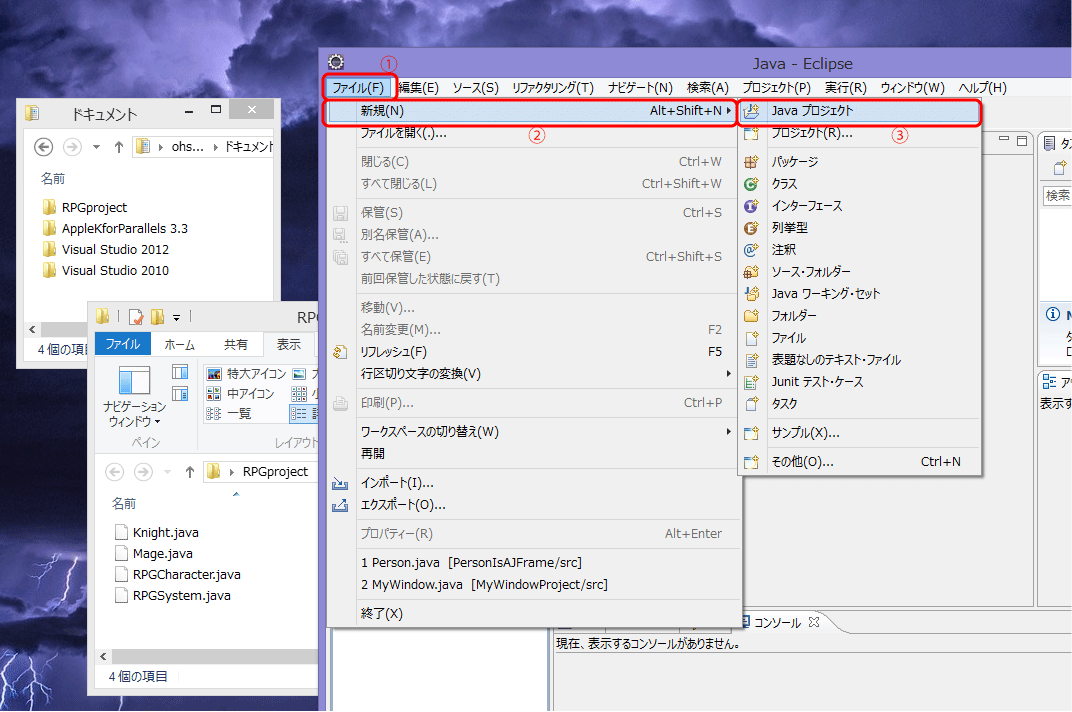Click the Interface icon in New submenu
Viewport: 1072px width, 712px height.
coord(751,206)
